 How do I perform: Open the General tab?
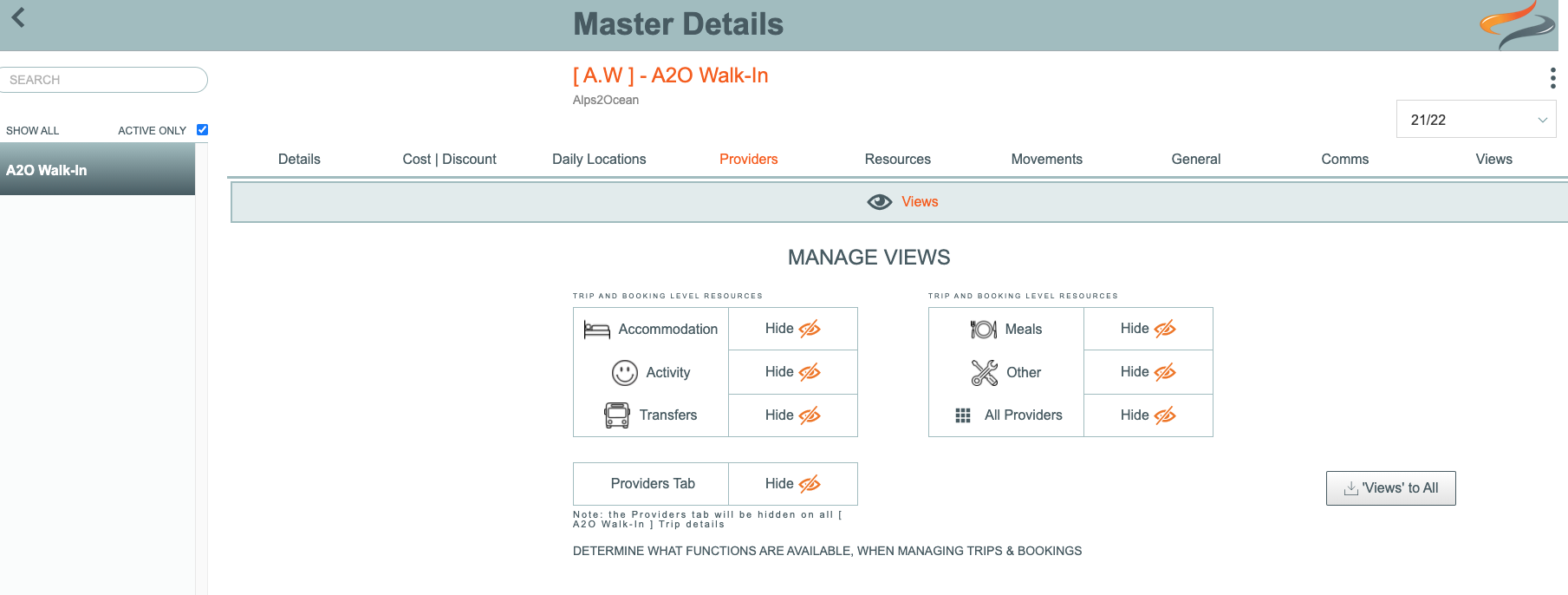pyautogui.click(x=1195, y=160)
